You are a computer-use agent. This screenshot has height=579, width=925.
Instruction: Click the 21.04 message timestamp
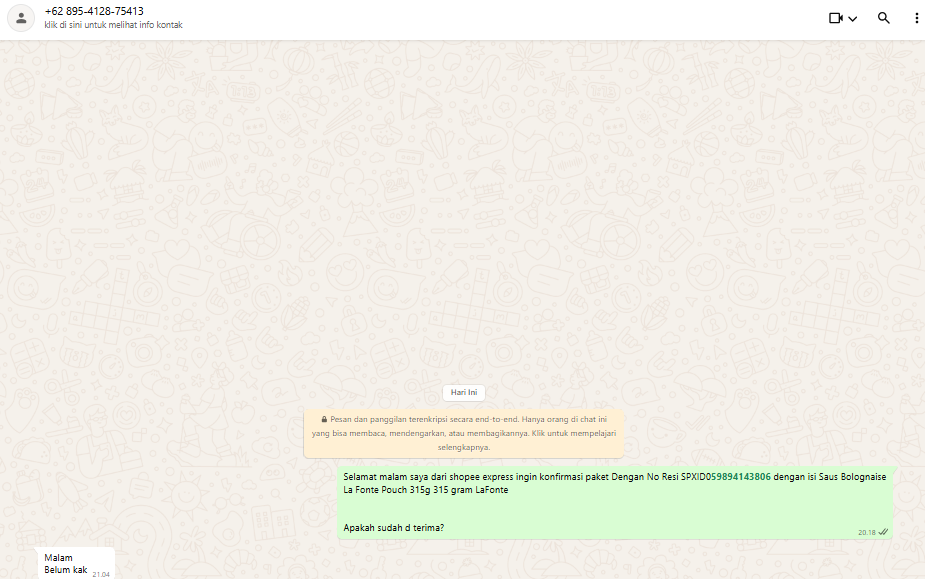101,574
